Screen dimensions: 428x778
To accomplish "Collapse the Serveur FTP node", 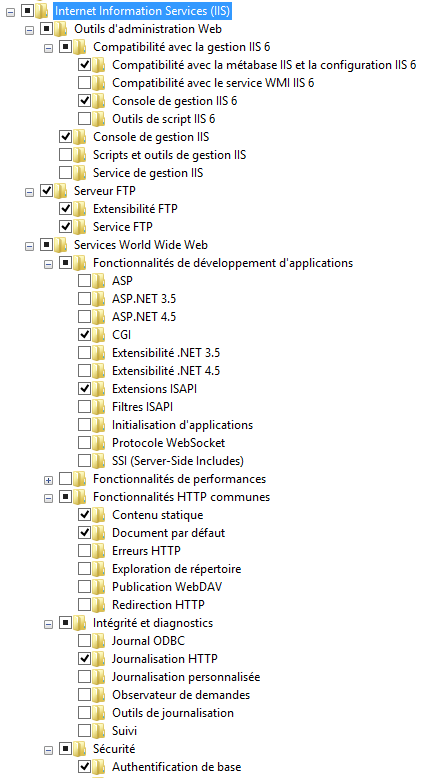I will pyautogui.click(x=30, y=192).
